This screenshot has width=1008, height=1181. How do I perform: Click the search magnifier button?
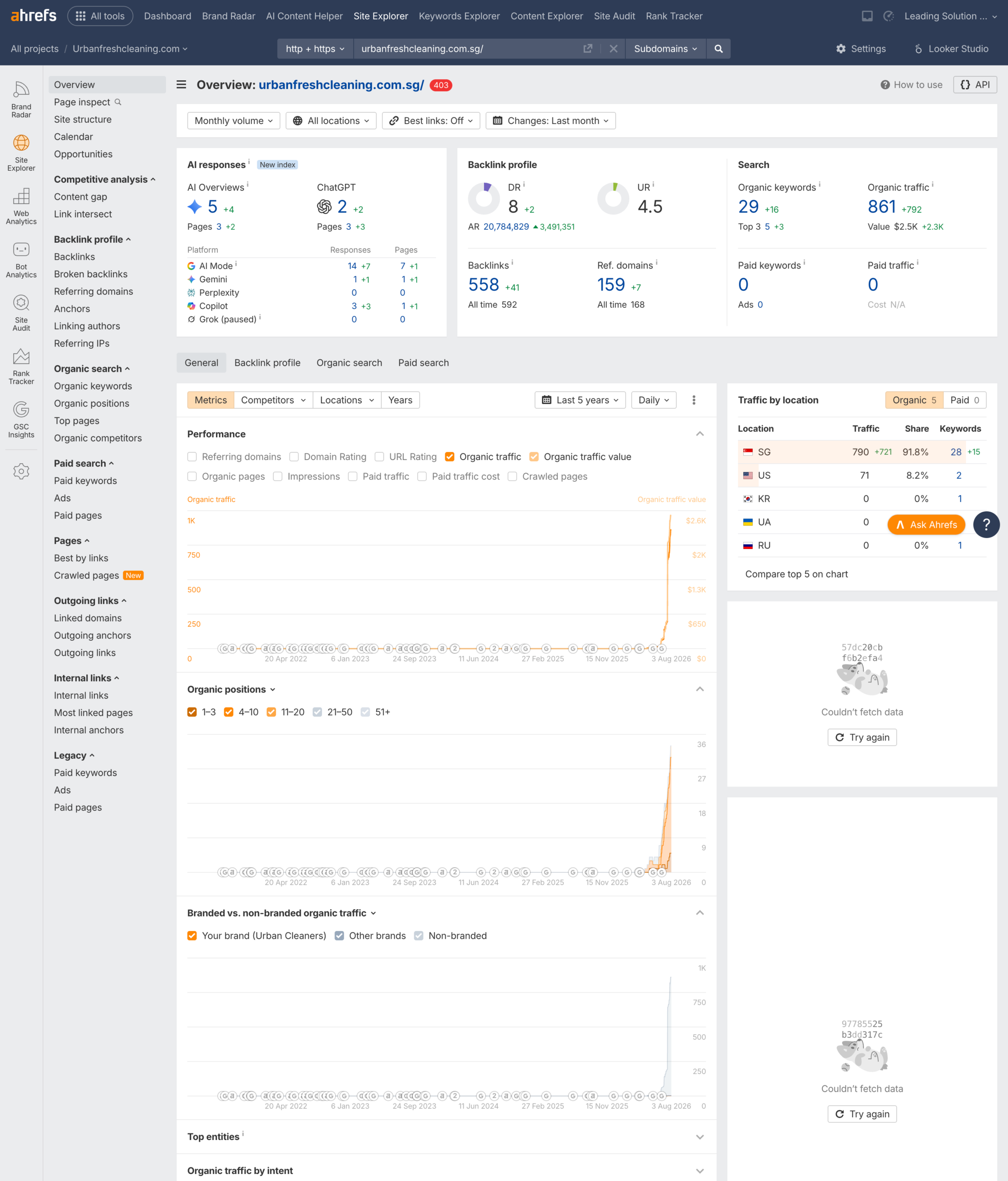pyautogui.click(x=718, y=49)
